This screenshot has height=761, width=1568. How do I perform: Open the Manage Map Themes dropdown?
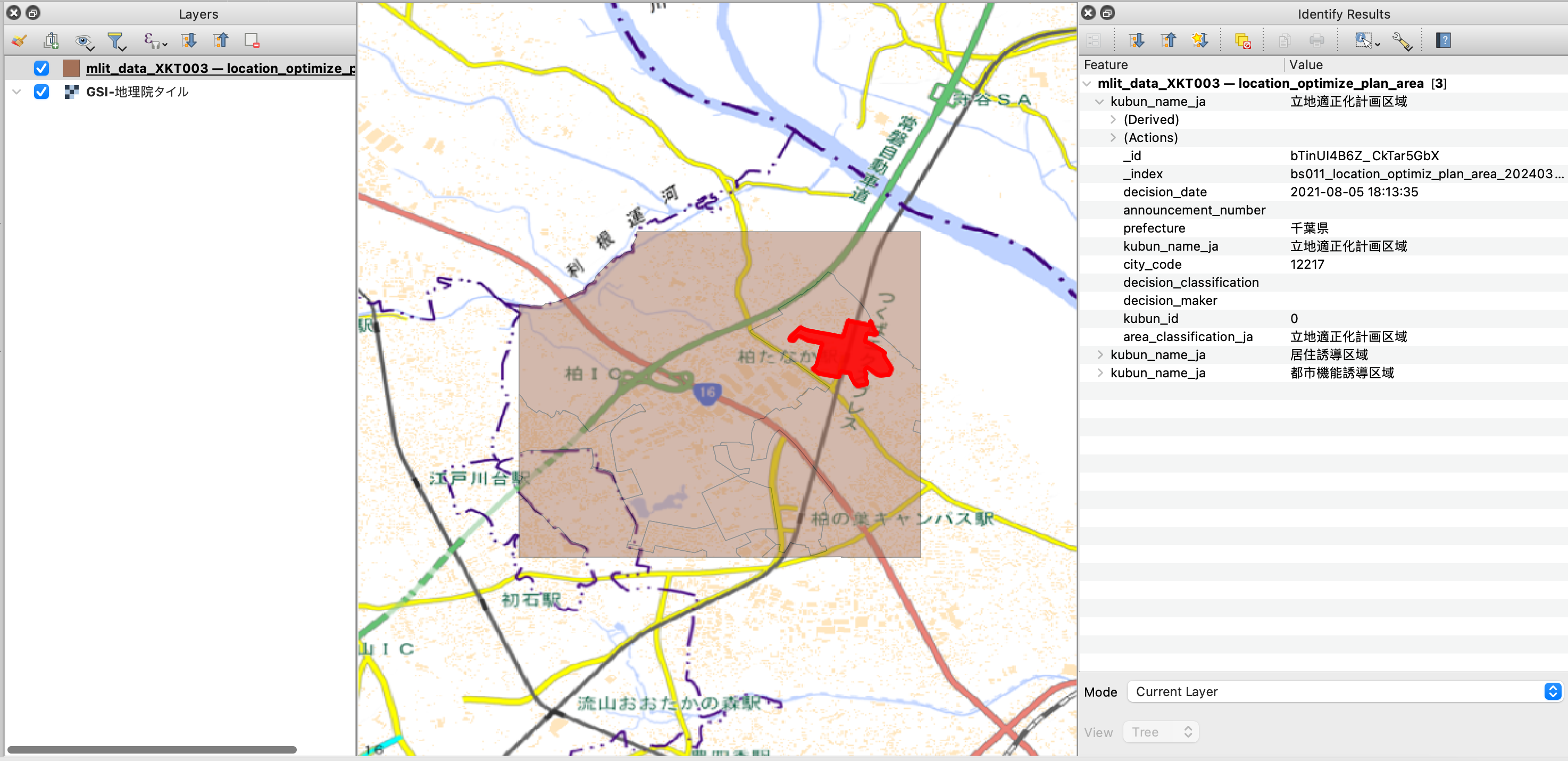pyautogui.click(x=84, y=40)
